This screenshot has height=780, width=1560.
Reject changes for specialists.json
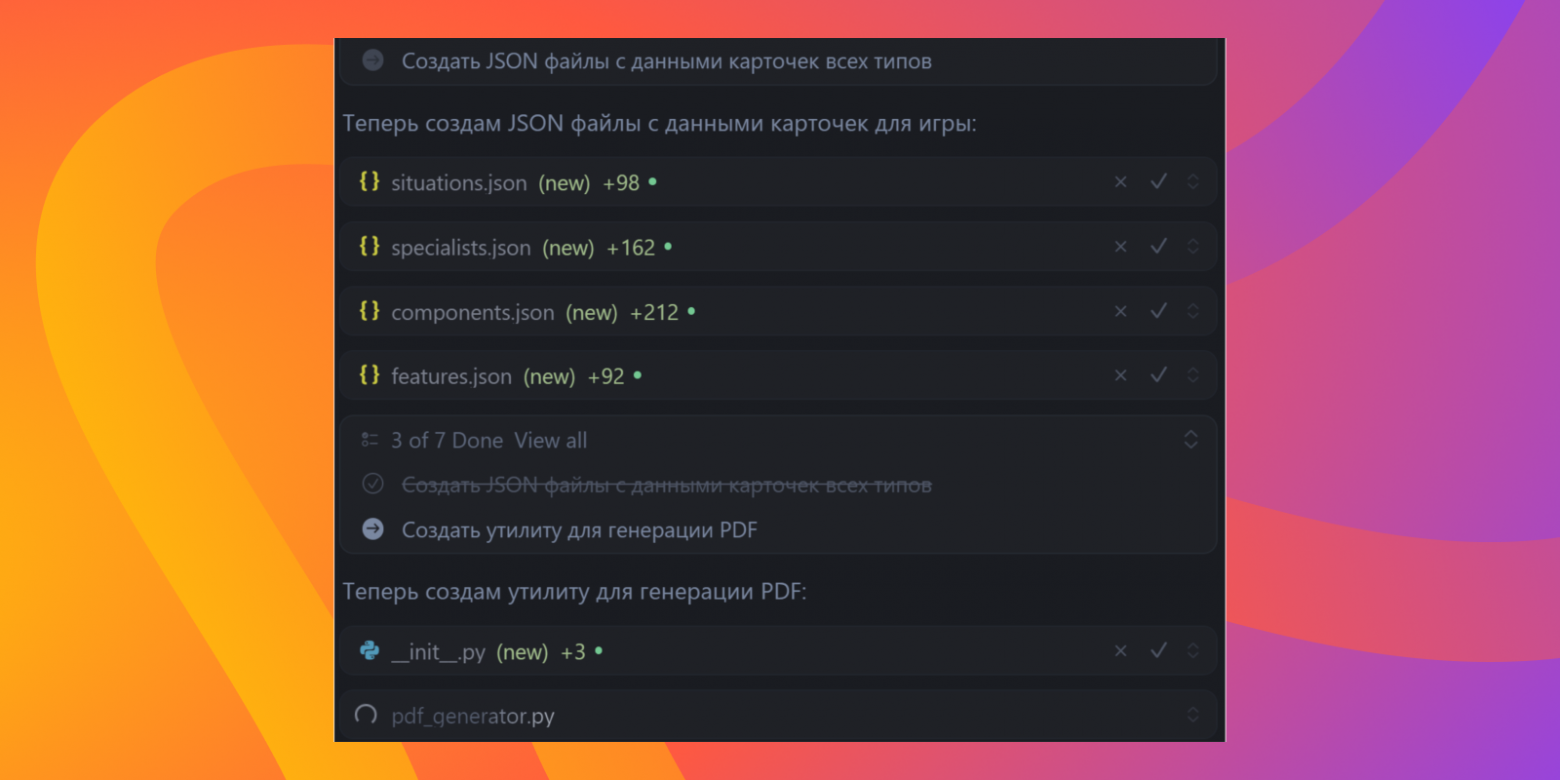pos(1120,247)
